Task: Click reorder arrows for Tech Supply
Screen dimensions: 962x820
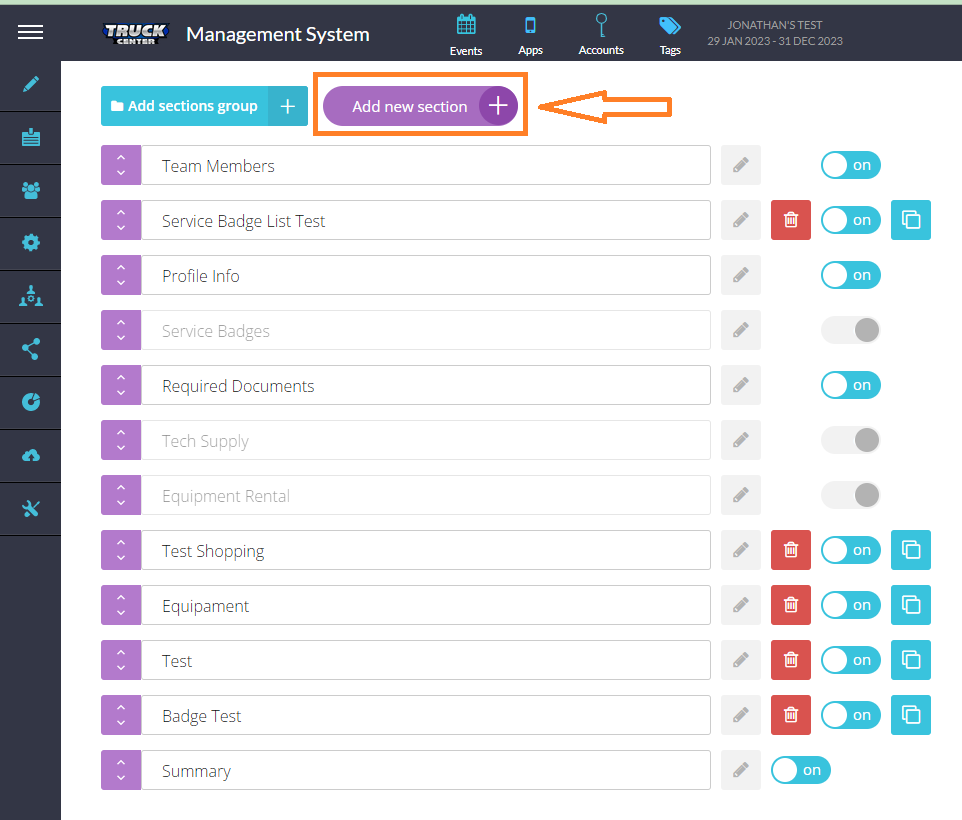Action: [121, 440]
